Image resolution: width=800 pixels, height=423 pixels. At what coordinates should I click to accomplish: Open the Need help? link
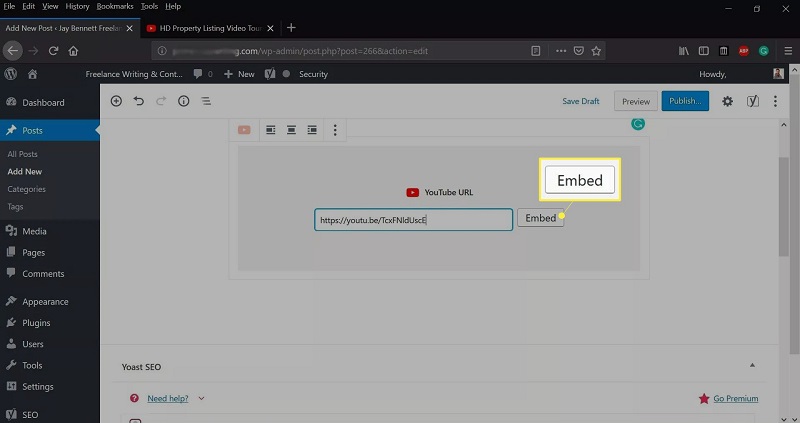coord(168,399)
